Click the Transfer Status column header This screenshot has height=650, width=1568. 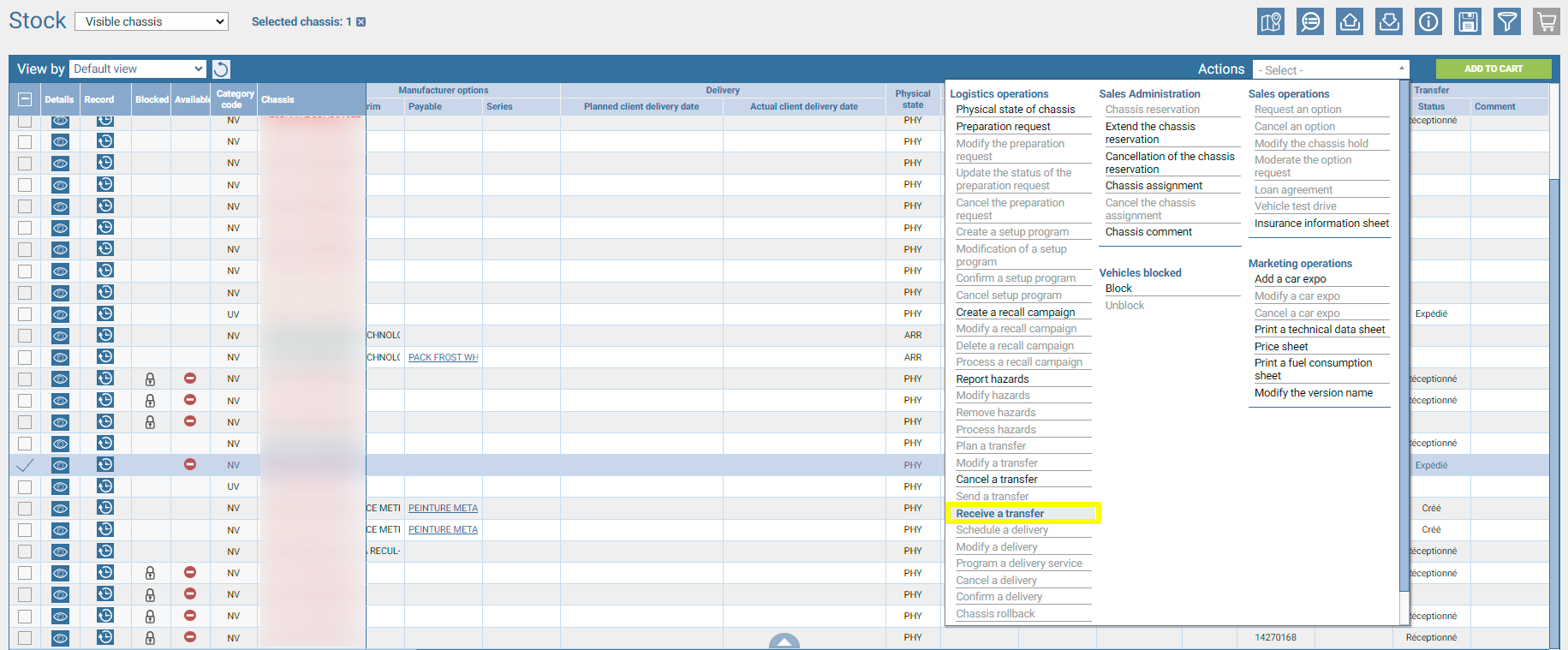(x=1431, y=107)
